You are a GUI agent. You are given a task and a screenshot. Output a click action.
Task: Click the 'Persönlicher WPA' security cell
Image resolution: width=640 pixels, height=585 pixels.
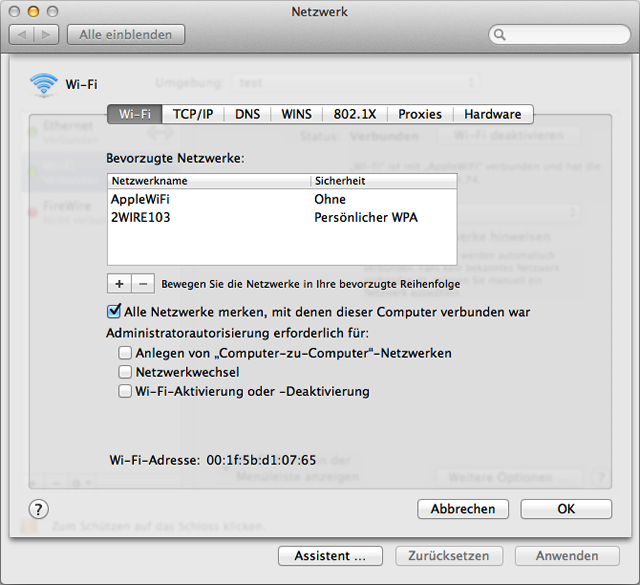366,217
